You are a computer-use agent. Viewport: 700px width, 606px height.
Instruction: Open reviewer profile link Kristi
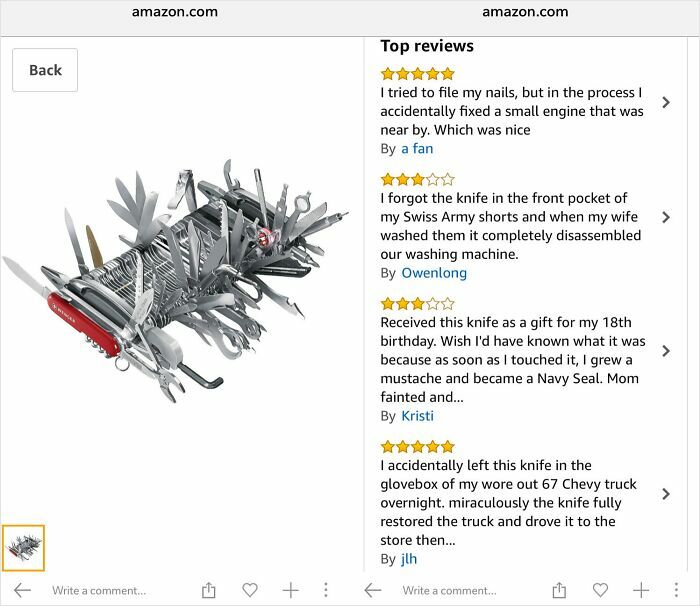point(417,416)
